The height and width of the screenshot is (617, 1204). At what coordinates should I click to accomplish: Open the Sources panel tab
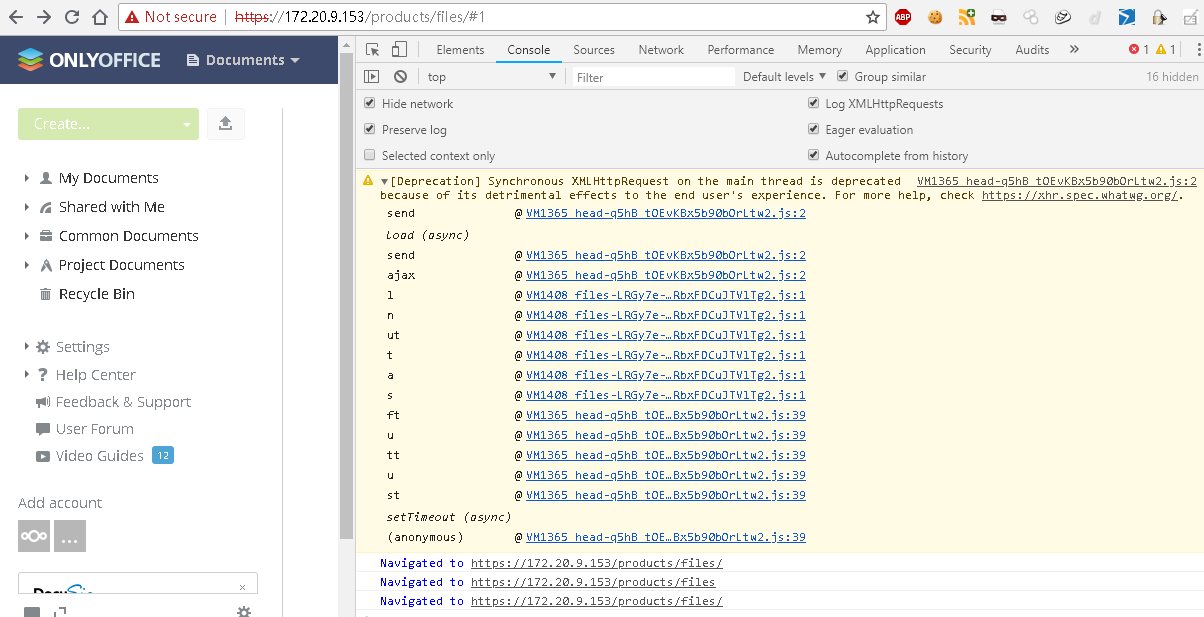click(x=593, y=49)
